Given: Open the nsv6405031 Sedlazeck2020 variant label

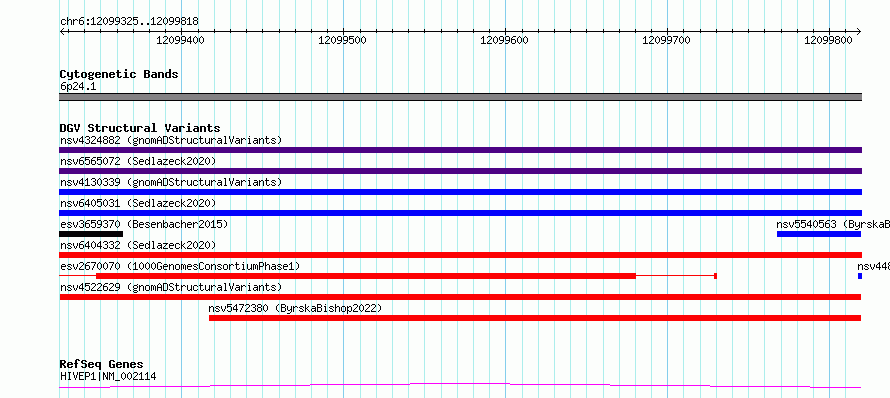Looking at the screenshot, I should coord(138,203).
